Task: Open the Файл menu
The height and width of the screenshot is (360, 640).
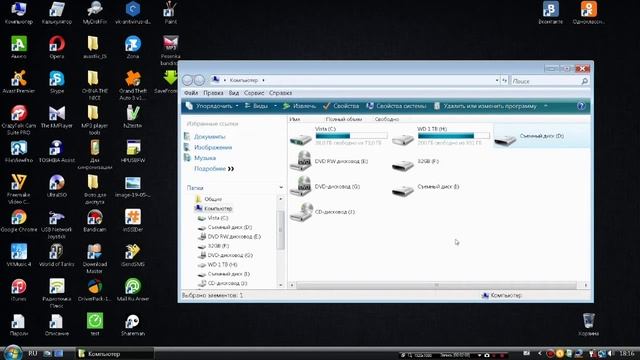Action: pyautogui.click(x=191, y=93)
